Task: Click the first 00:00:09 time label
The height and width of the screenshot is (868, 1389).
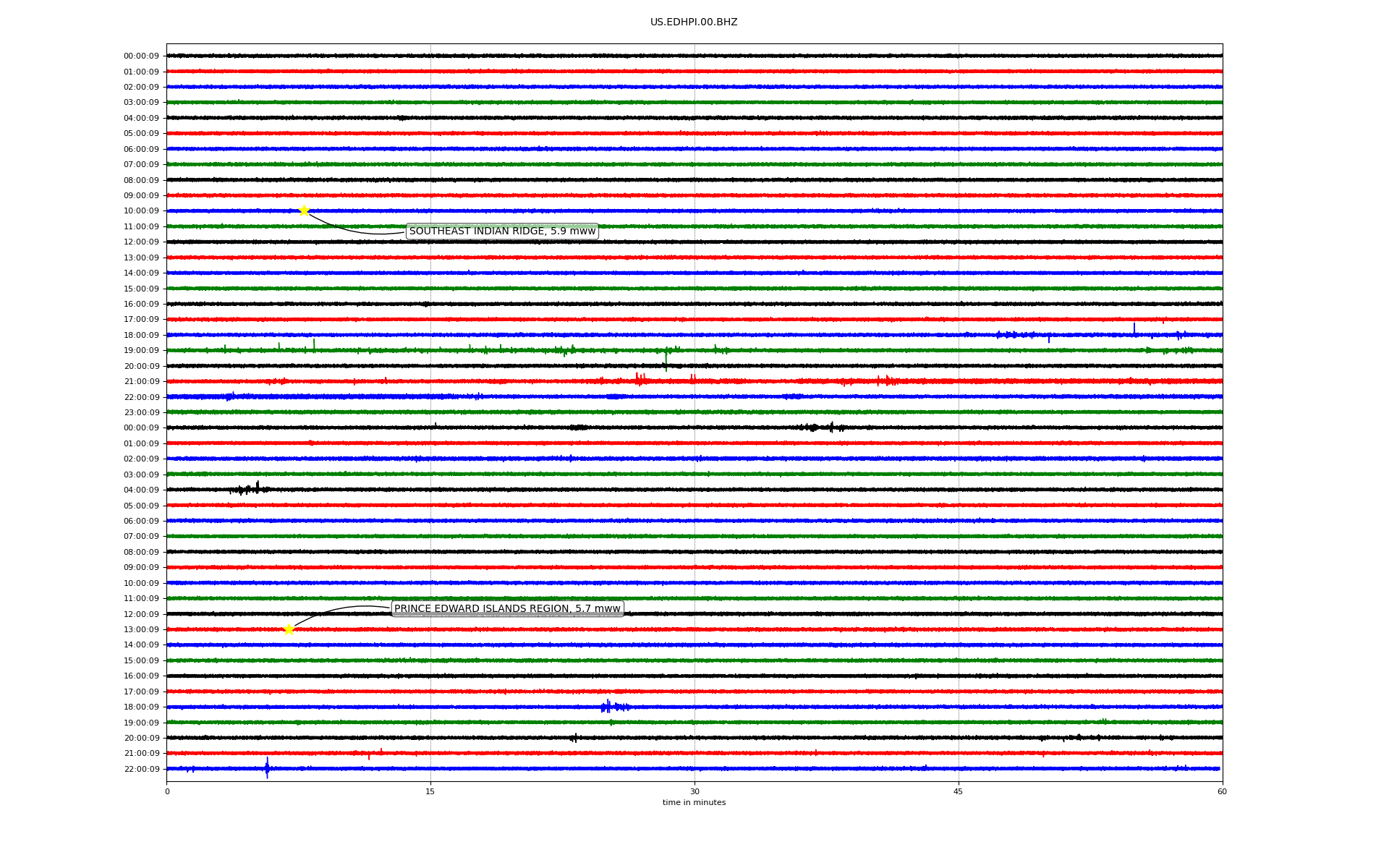Action: (x=141, y=56)
